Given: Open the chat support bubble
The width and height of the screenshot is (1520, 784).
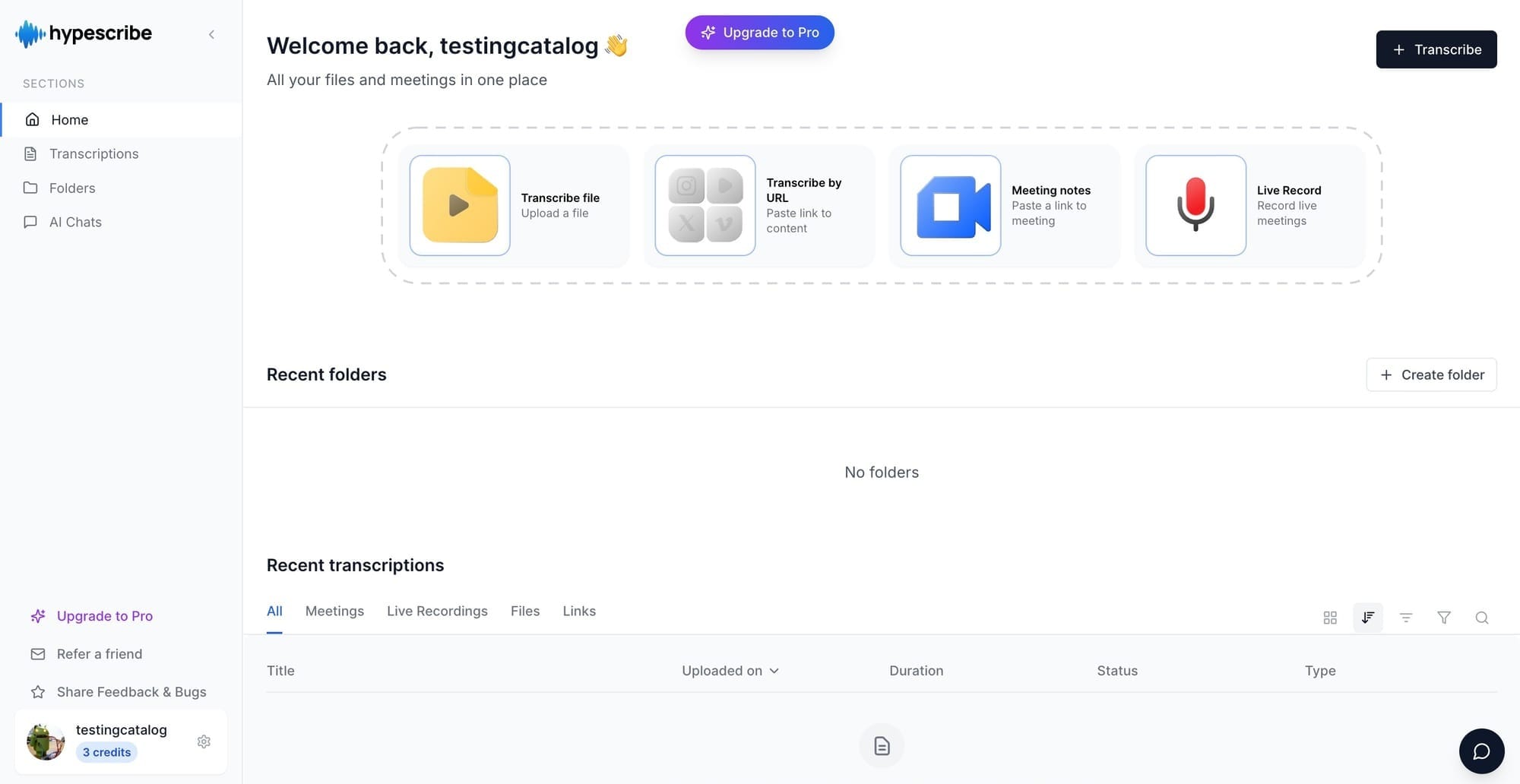Looking at the screenshot, I should point(1481,751).
